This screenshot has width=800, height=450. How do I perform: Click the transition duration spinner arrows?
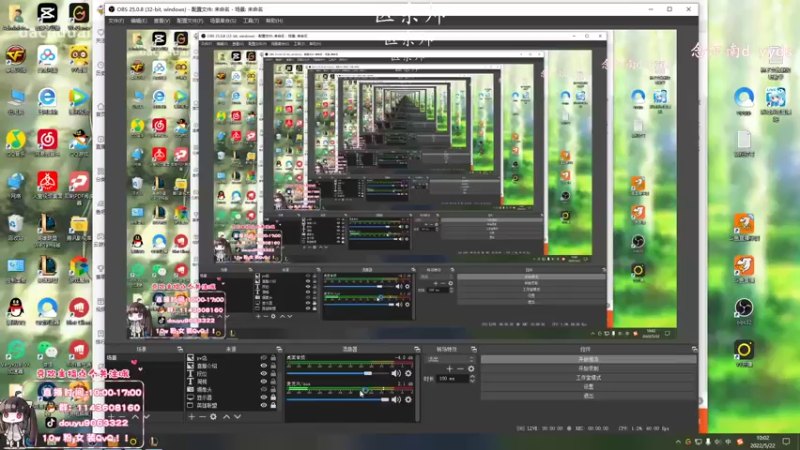(472, 379)
